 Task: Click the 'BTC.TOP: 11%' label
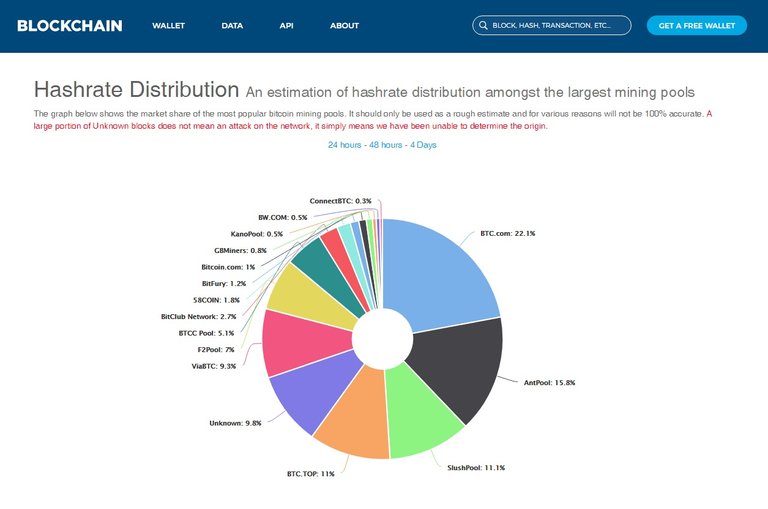(311, 474)
